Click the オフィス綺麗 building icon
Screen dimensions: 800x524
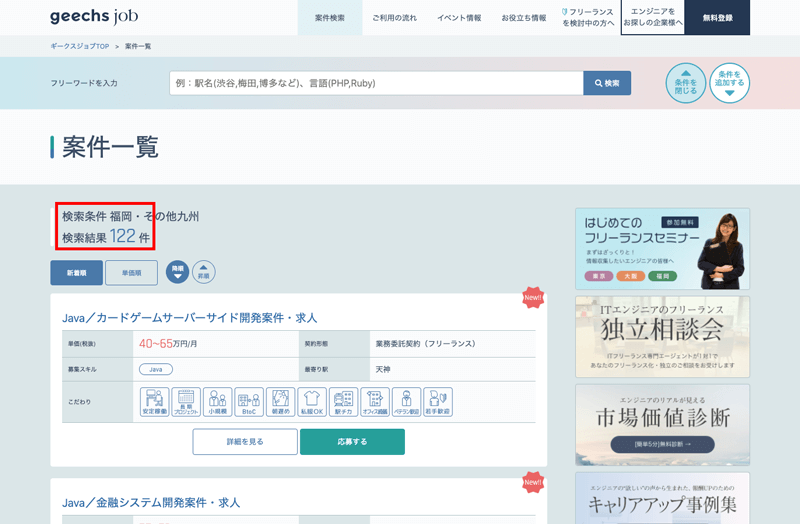coord(375,402)
